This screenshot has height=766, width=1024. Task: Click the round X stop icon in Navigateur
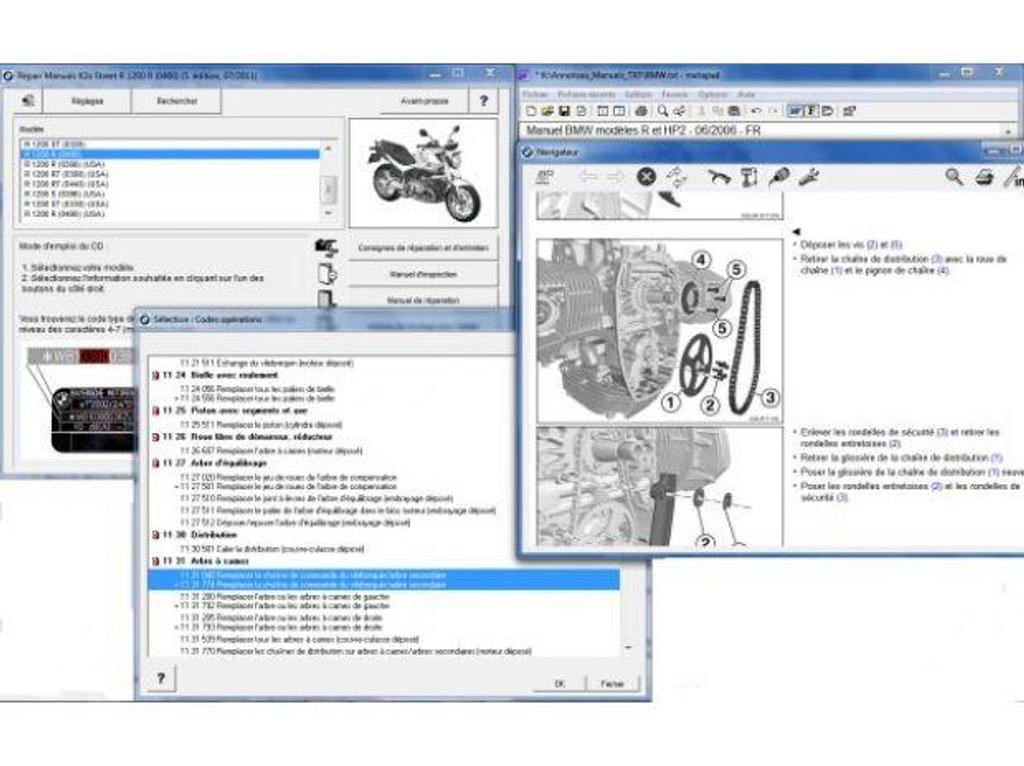click(646, 176)
